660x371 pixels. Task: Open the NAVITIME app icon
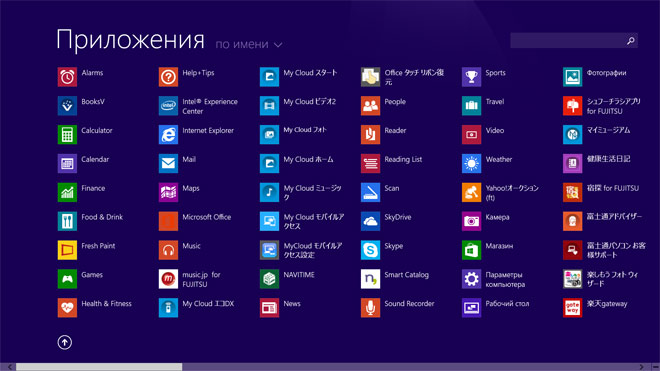pos(269,279)
